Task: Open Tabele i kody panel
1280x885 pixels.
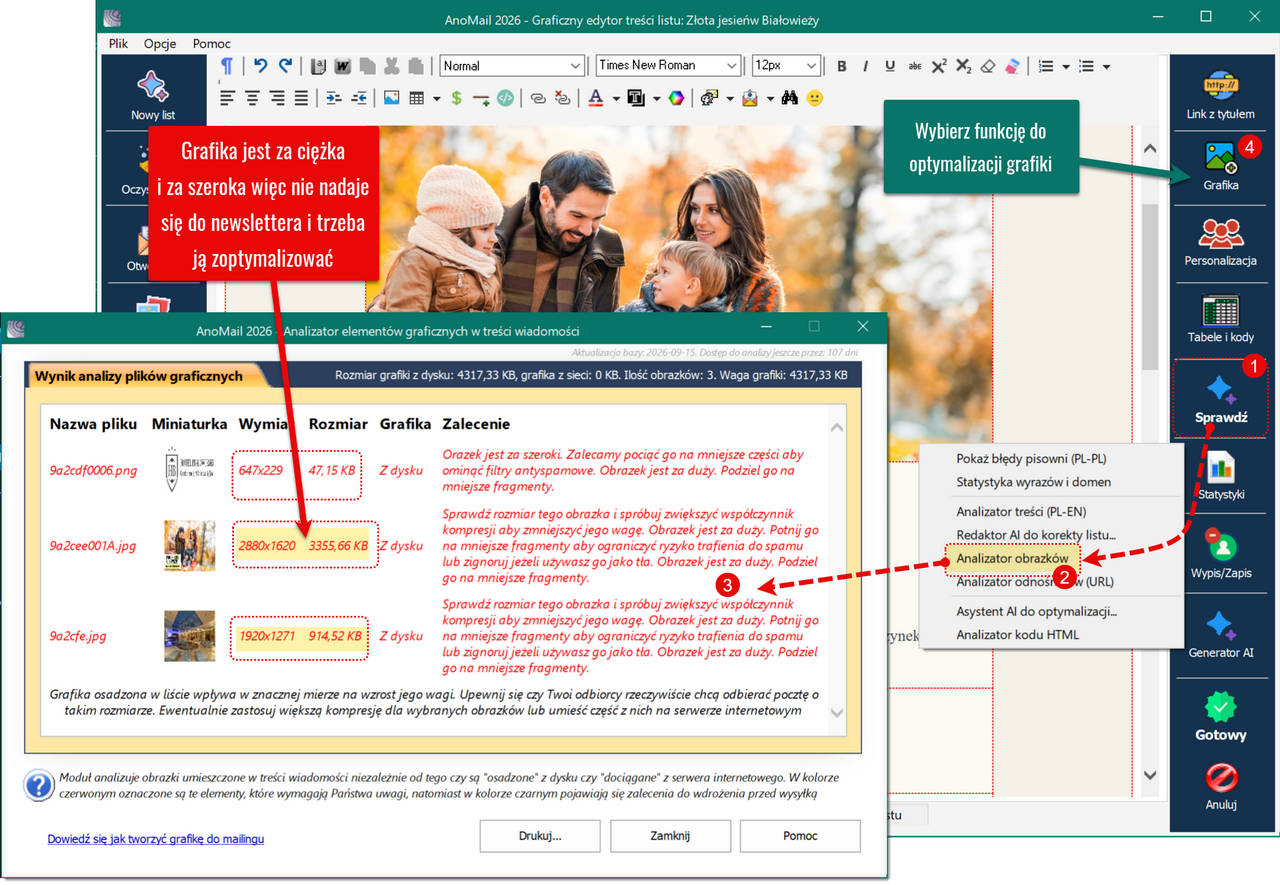Action: [1220, 318]
